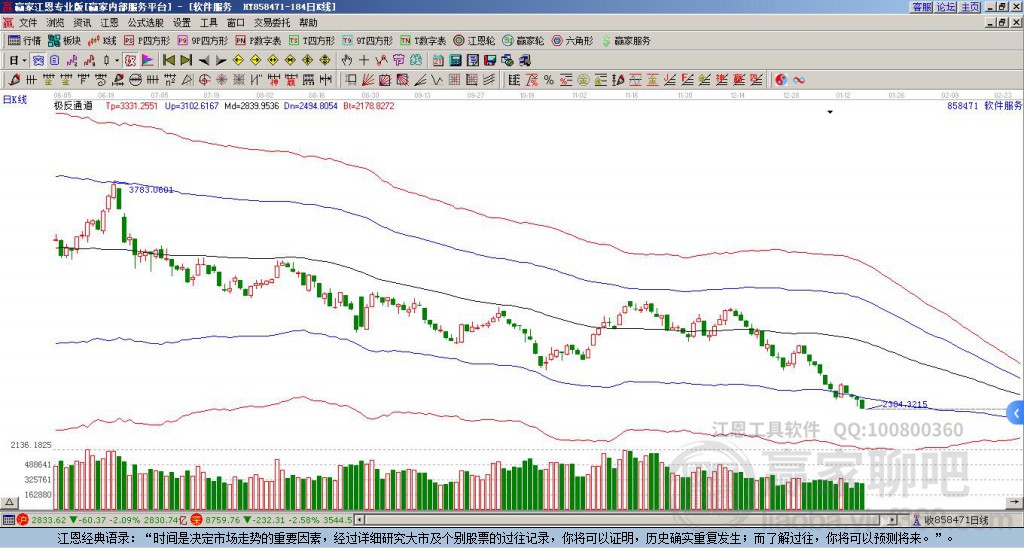Click the 沪 index icon in status bar
This screenshot has height=548, width=1024.
[22, 520]
